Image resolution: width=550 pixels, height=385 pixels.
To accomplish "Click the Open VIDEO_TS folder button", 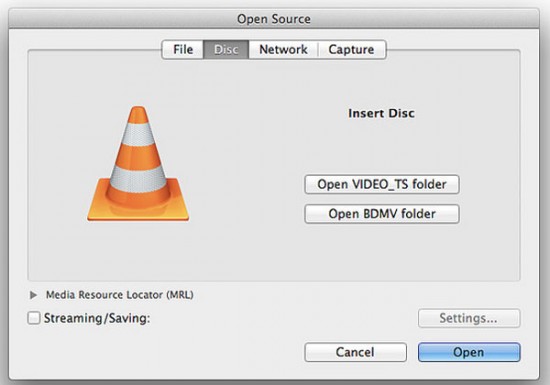I will coord(382,184).
